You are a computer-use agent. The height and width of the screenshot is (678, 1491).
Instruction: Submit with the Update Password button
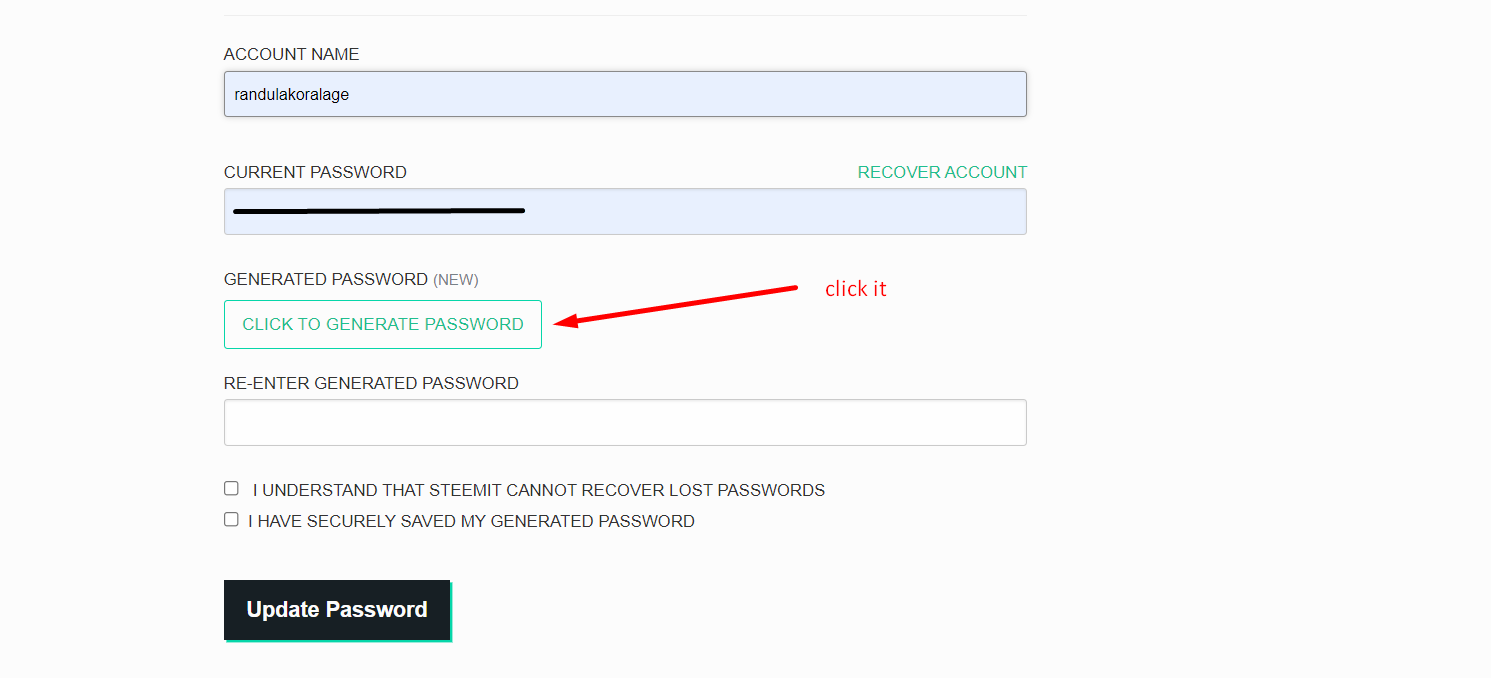[337, 610]
